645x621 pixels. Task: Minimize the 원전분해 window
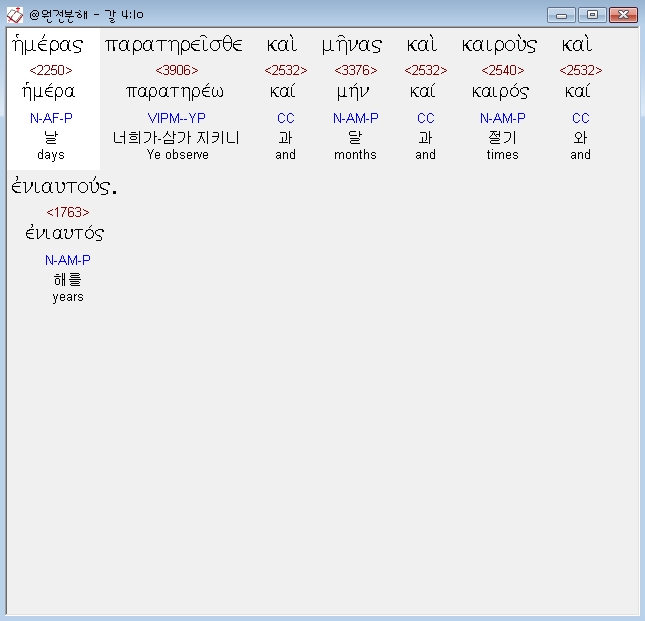pos(561,15)
